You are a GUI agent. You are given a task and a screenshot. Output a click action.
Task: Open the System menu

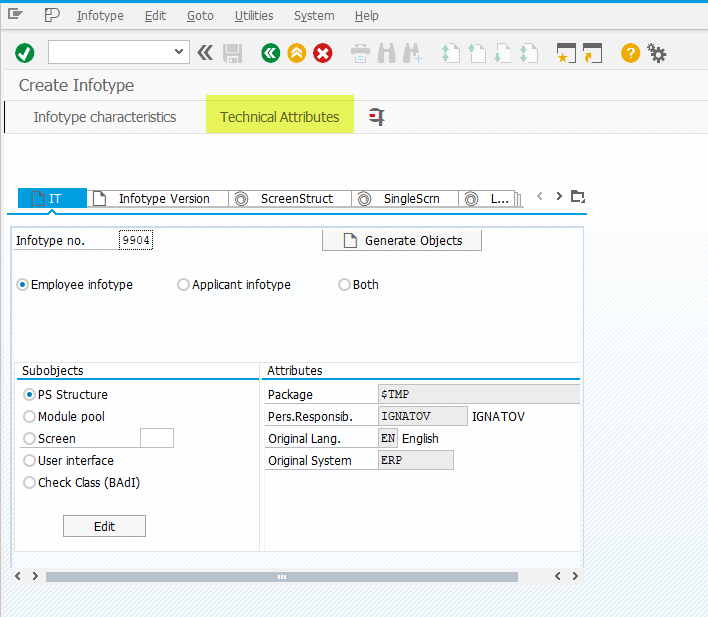click(x=314, y=16)
